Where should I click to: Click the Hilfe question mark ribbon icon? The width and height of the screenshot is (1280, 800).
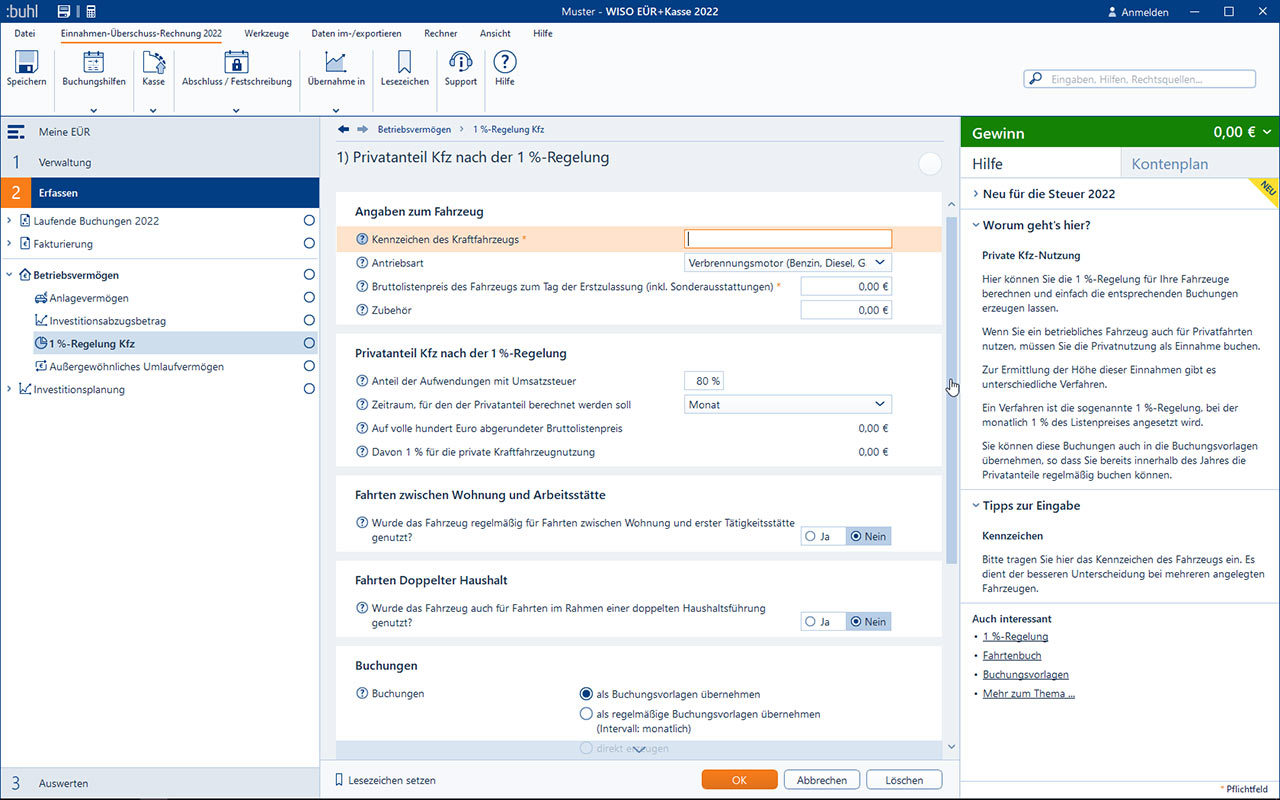click(505, 62)
